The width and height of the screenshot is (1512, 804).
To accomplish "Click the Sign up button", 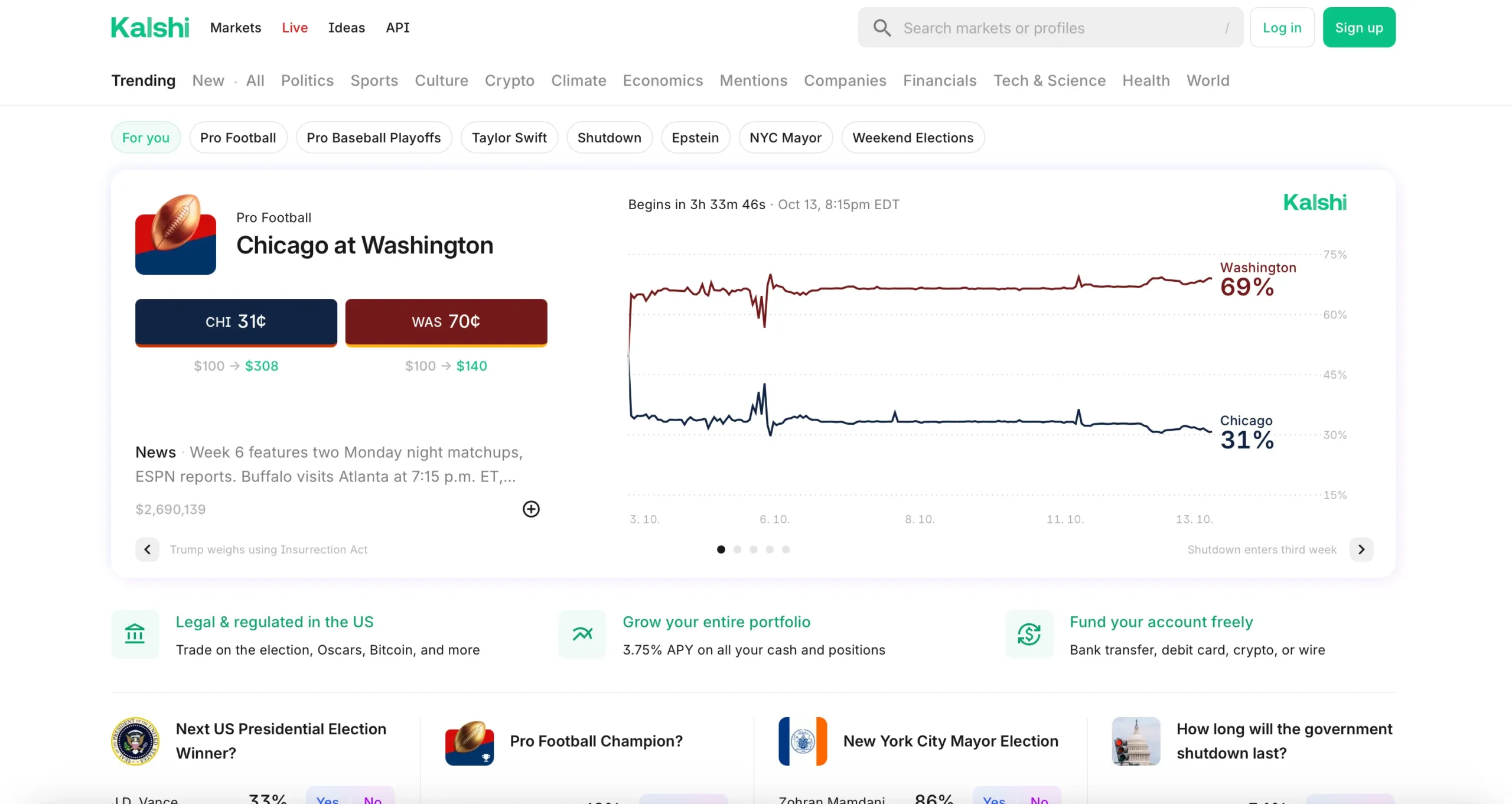I will click(1359, 28).
